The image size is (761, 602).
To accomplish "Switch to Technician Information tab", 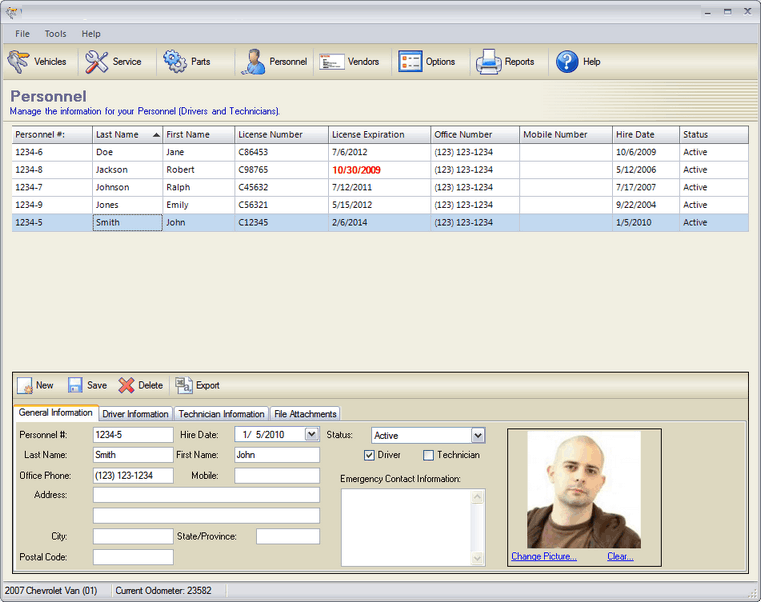I will 221,414.
